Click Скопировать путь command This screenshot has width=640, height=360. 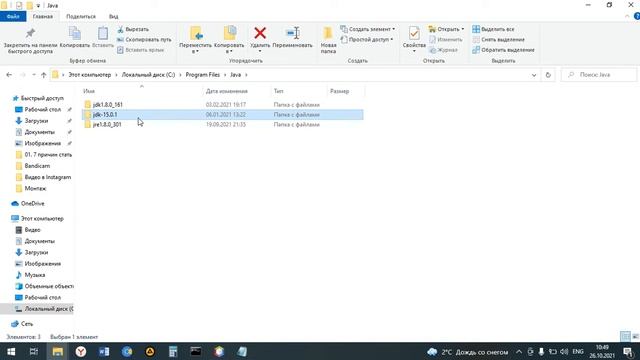pos(144,40)
